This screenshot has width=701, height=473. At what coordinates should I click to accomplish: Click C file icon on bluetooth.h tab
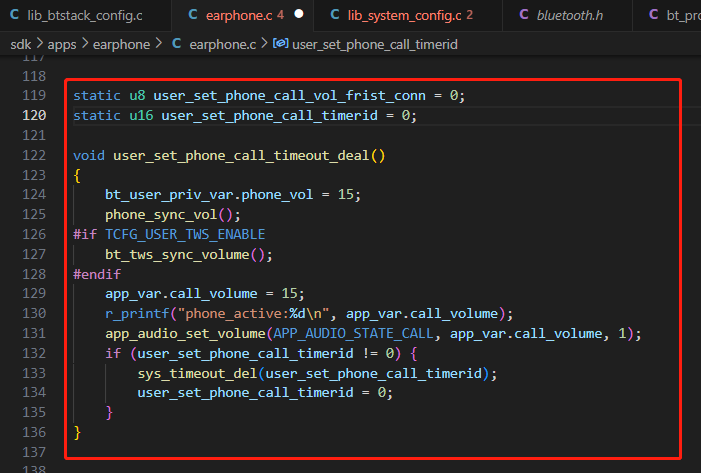(524, 15)
